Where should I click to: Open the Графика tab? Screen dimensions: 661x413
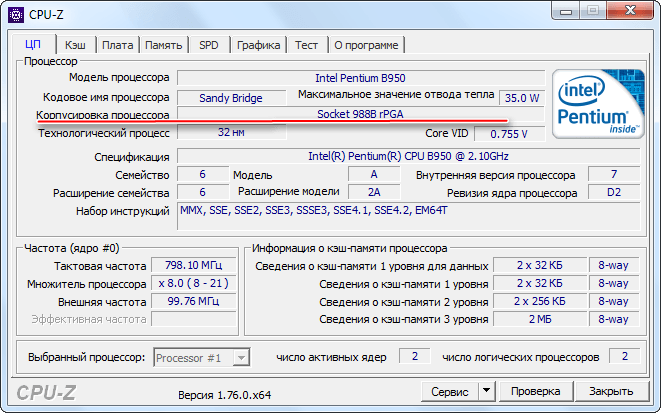pos(258,45)
